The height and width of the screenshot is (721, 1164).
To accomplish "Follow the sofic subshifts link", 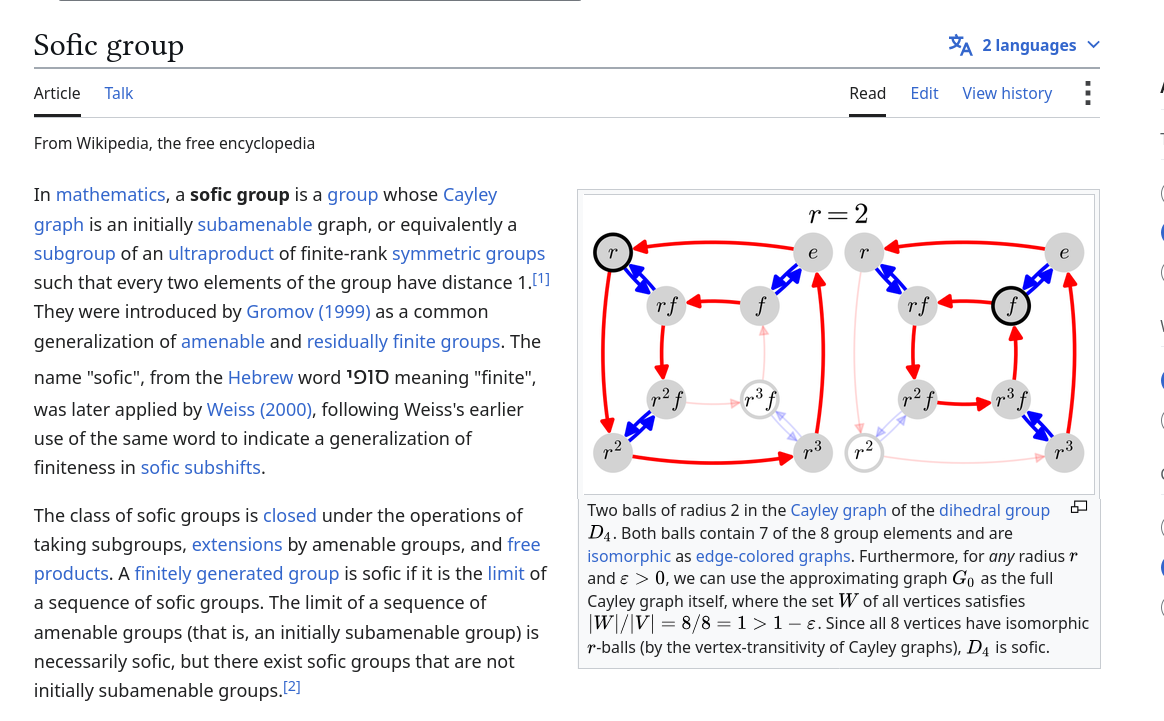I will pos(200,468).
